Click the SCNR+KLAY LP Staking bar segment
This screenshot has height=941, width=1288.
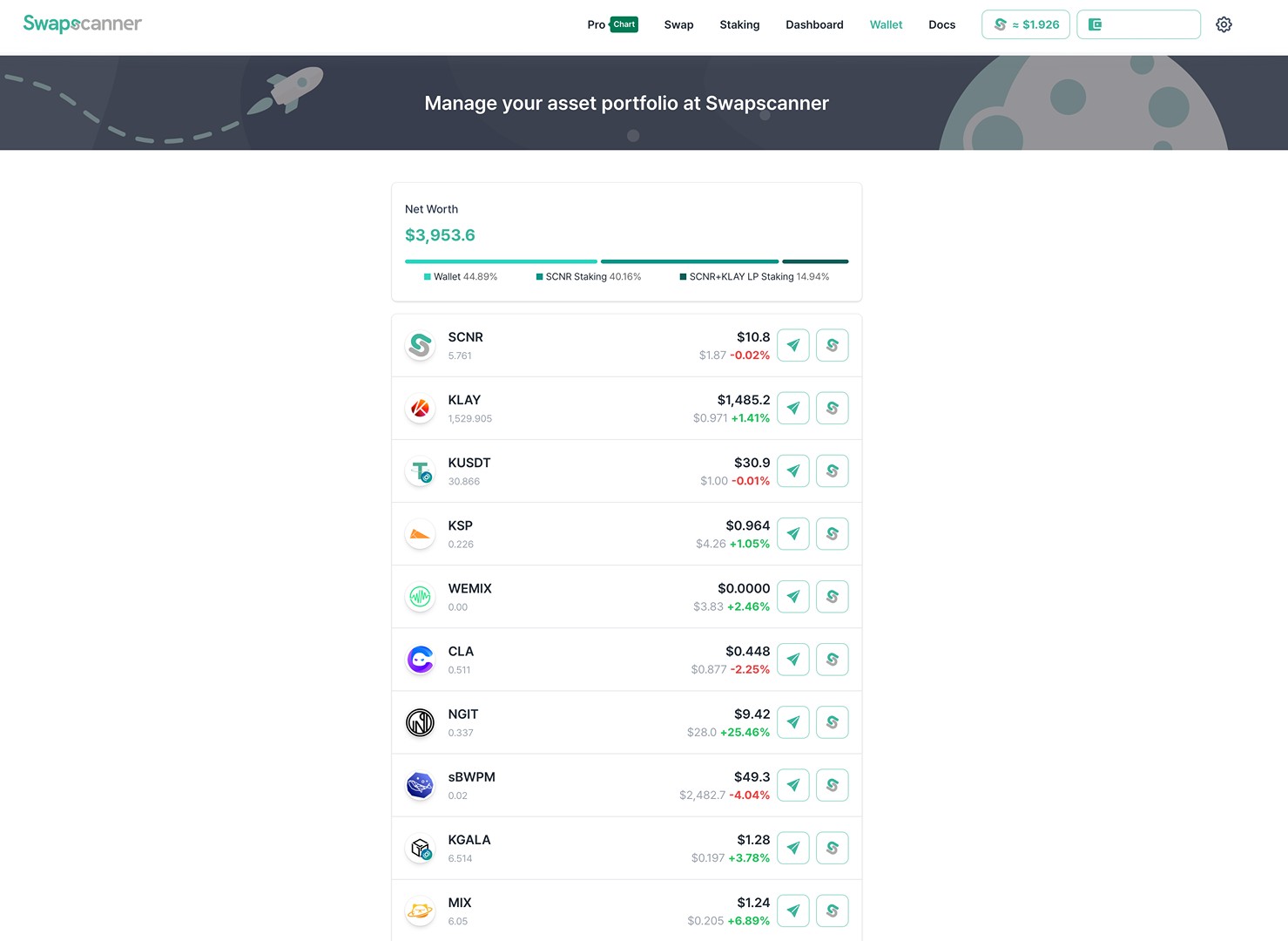[815, 261]
